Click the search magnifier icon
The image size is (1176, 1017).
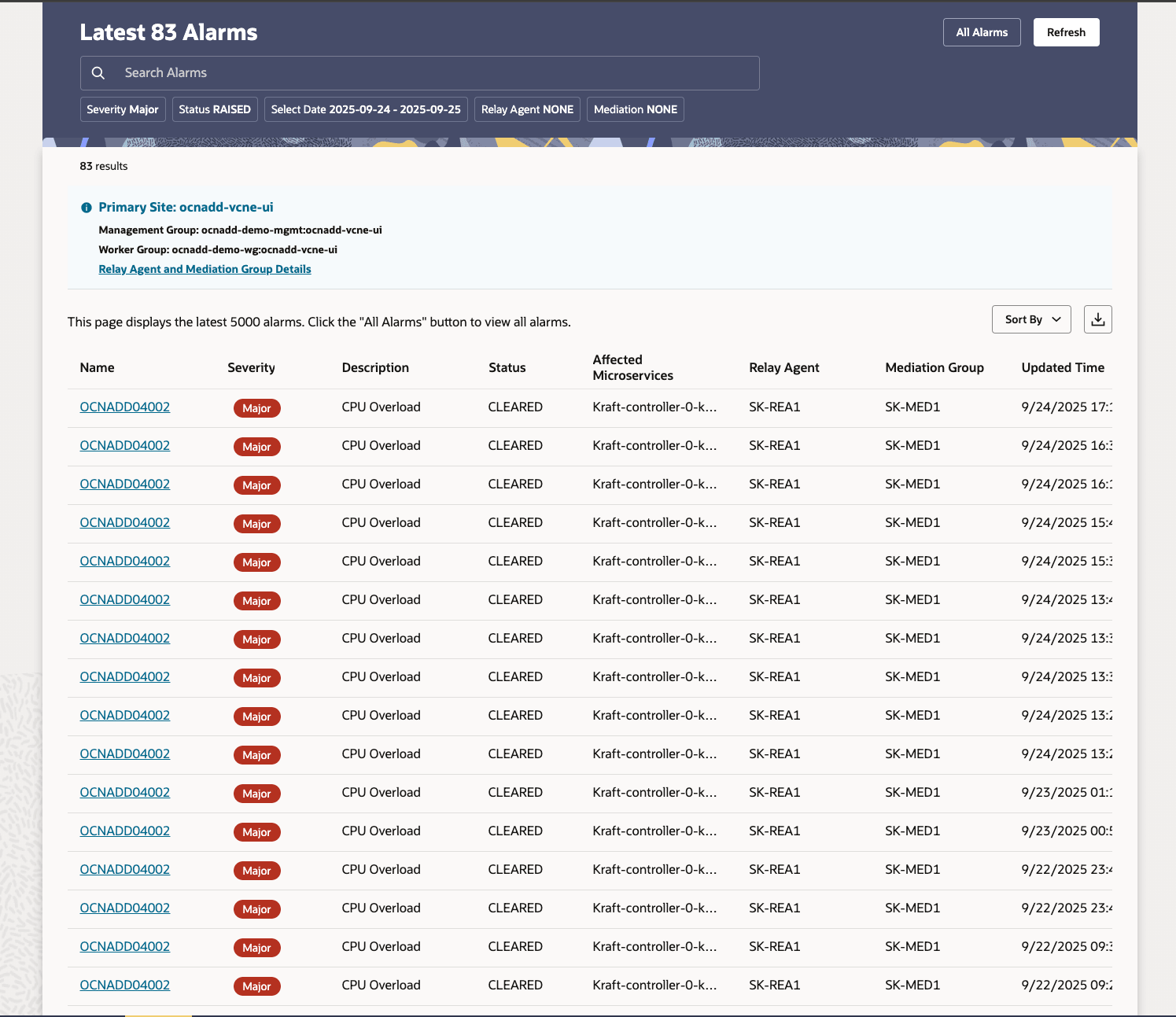pyautogui.click(x=98, y=73)
